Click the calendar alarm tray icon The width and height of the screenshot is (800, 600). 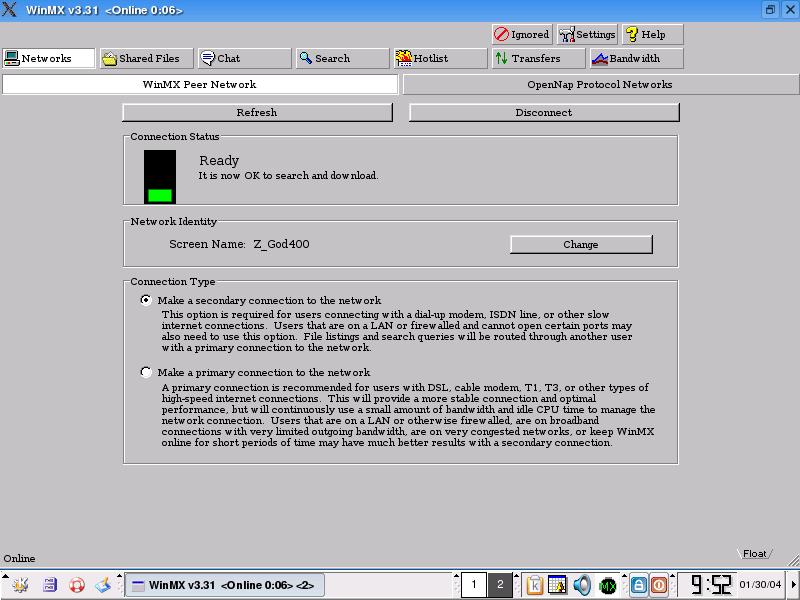coord(557,585)
